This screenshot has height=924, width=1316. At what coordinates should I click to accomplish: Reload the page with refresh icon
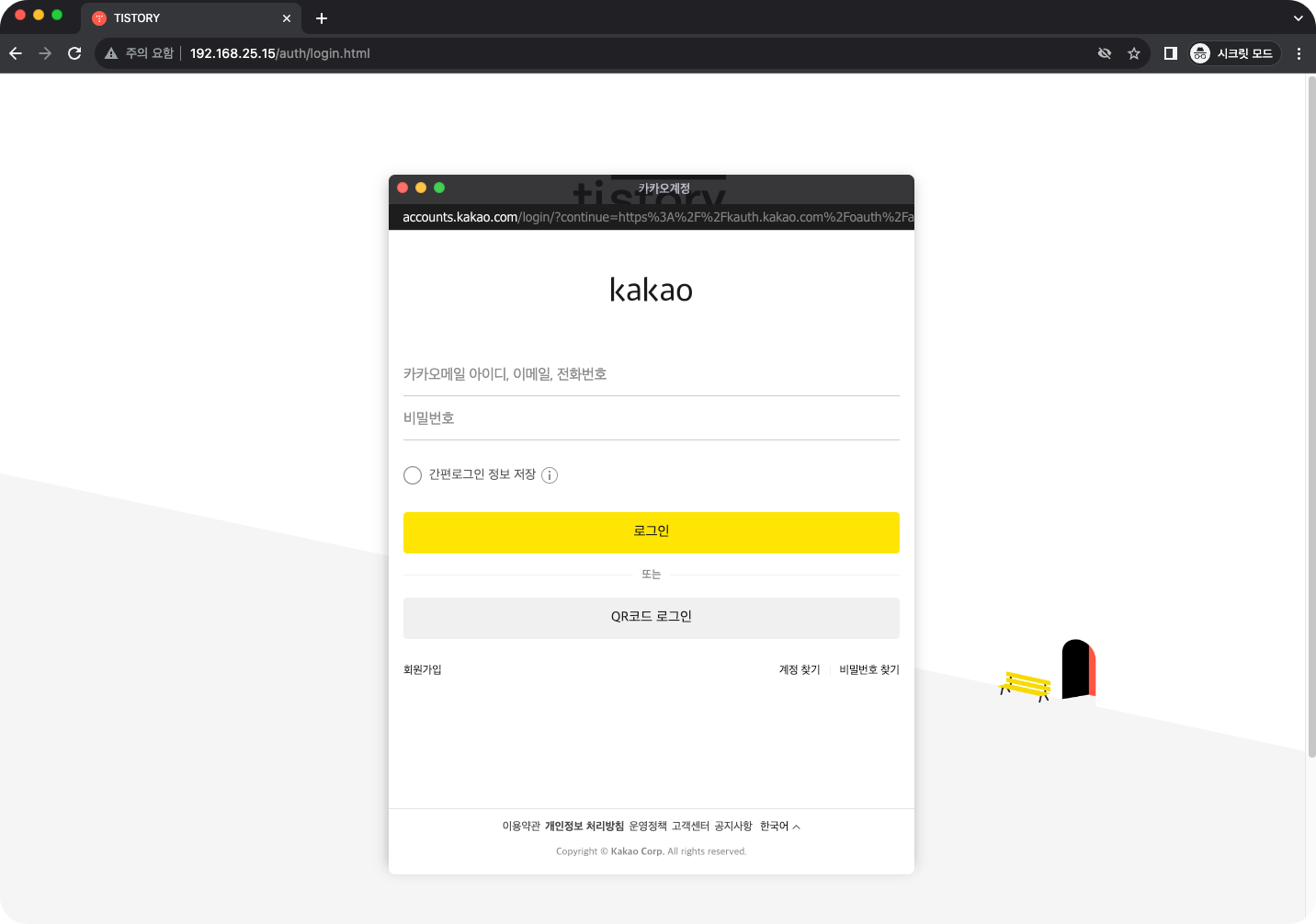coord(74,53)
